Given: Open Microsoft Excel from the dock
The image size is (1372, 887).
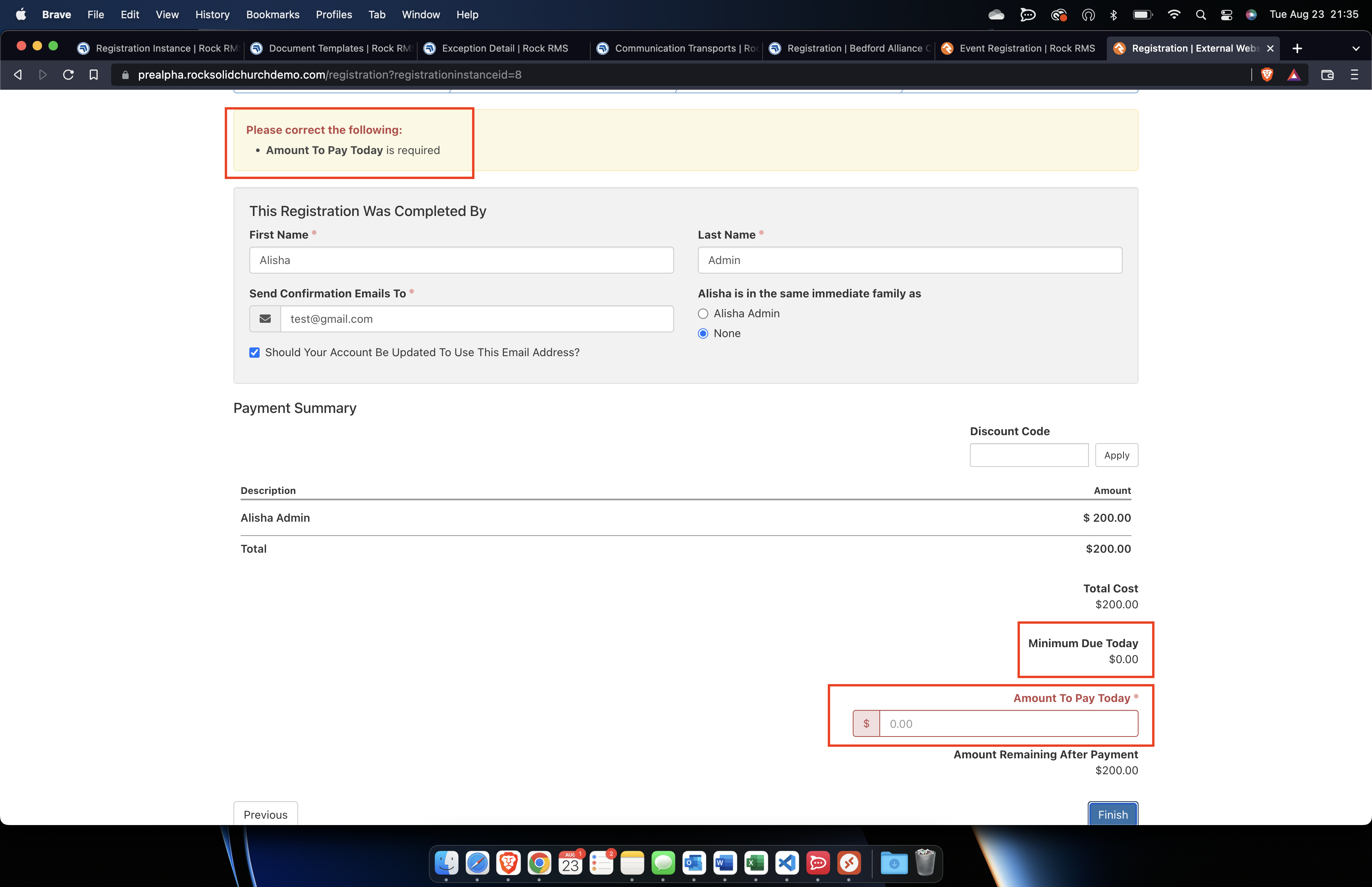Looking at the screenshot, I should click(756, 863).
